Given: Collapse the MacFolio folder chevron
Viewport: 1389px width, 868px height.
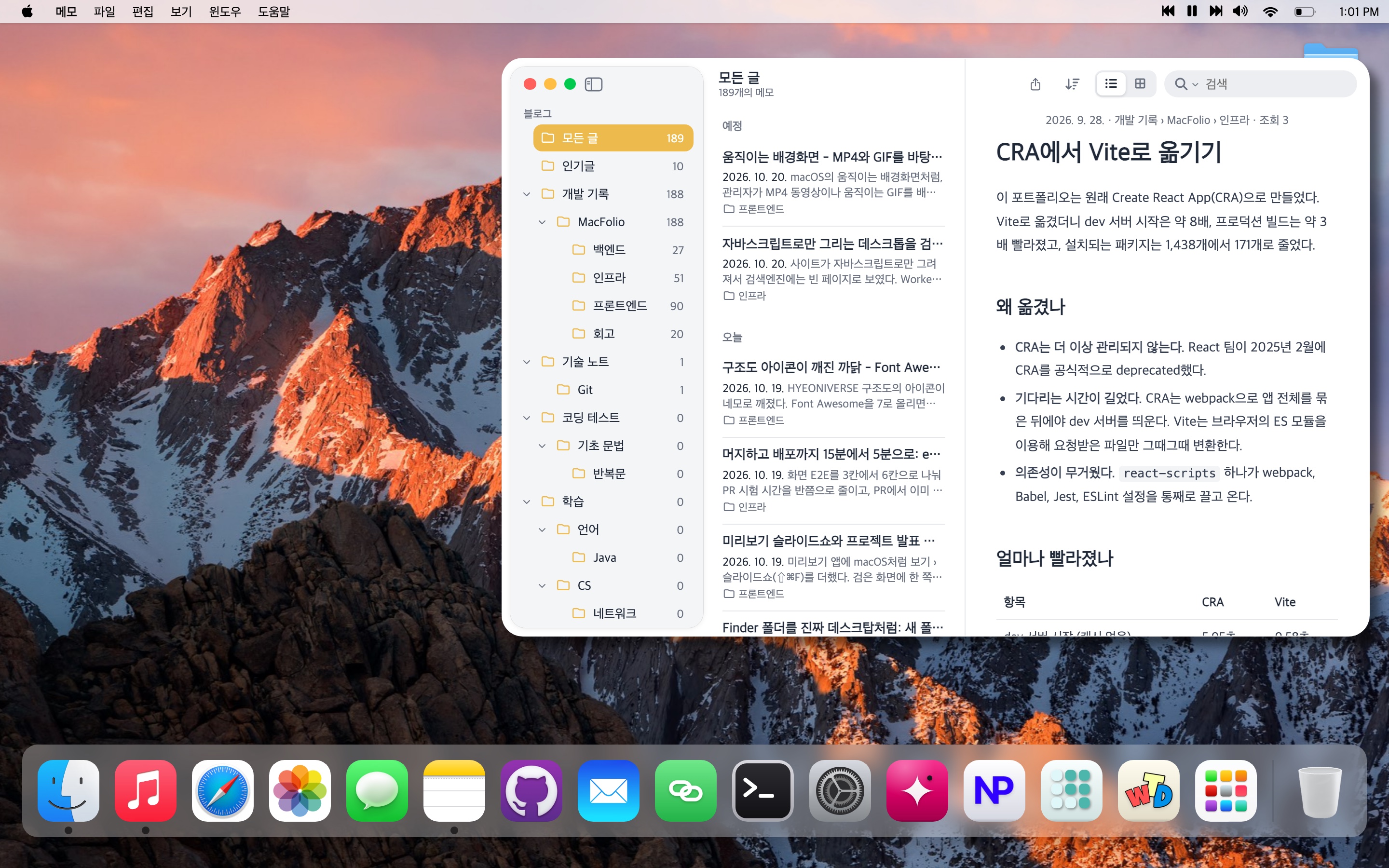Looking at the screenshot, I should tap(542, 222).
